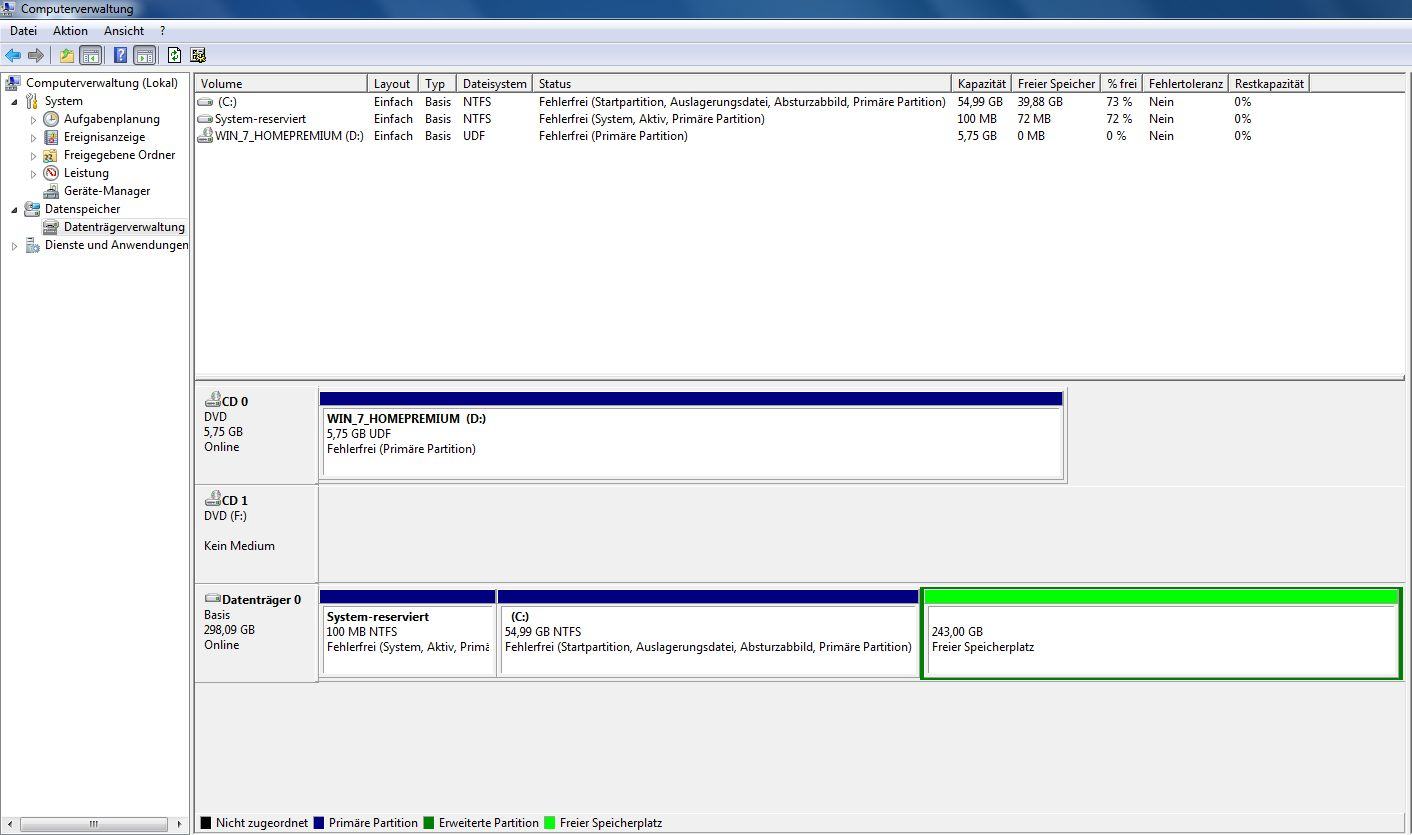Image resolution: width=1412 pixels, height=835 pixels.
Task: Click the CD 1 drive icon
Action: coord(212,499)
